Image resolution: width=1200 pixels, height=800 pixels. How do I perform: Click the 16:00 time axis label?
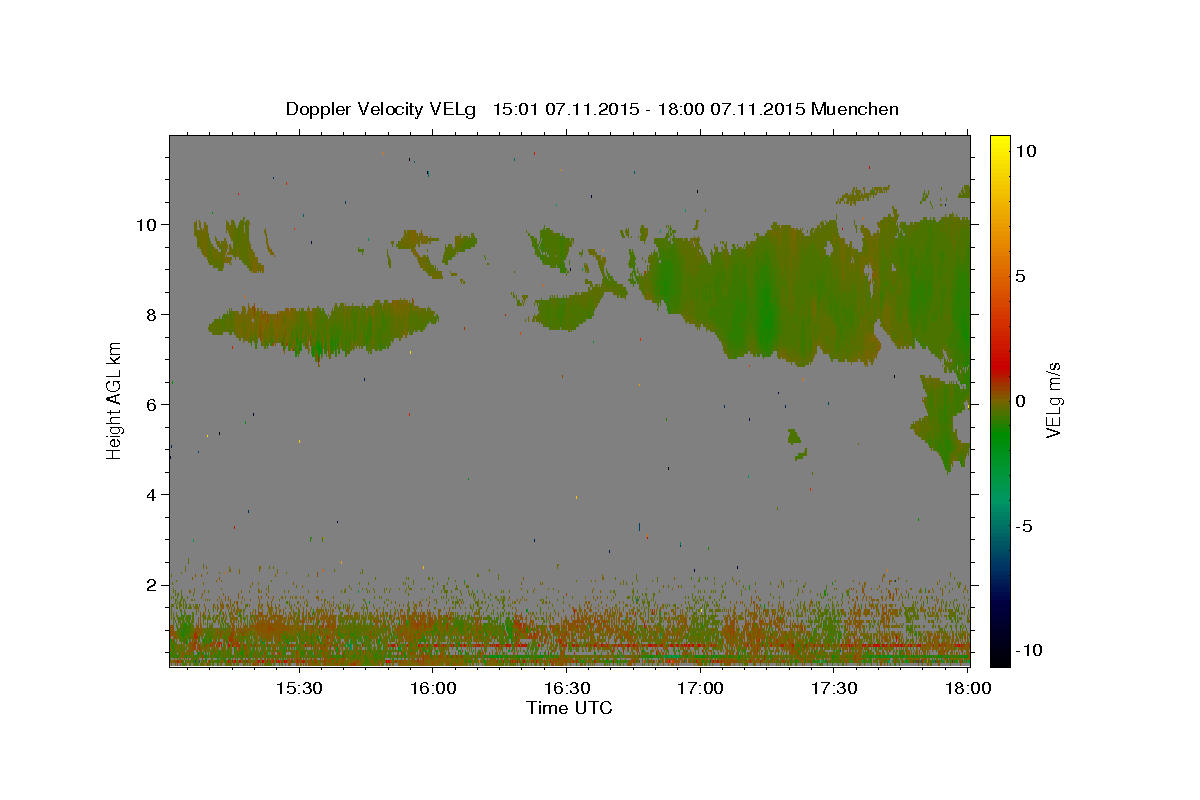pos(432,689)
